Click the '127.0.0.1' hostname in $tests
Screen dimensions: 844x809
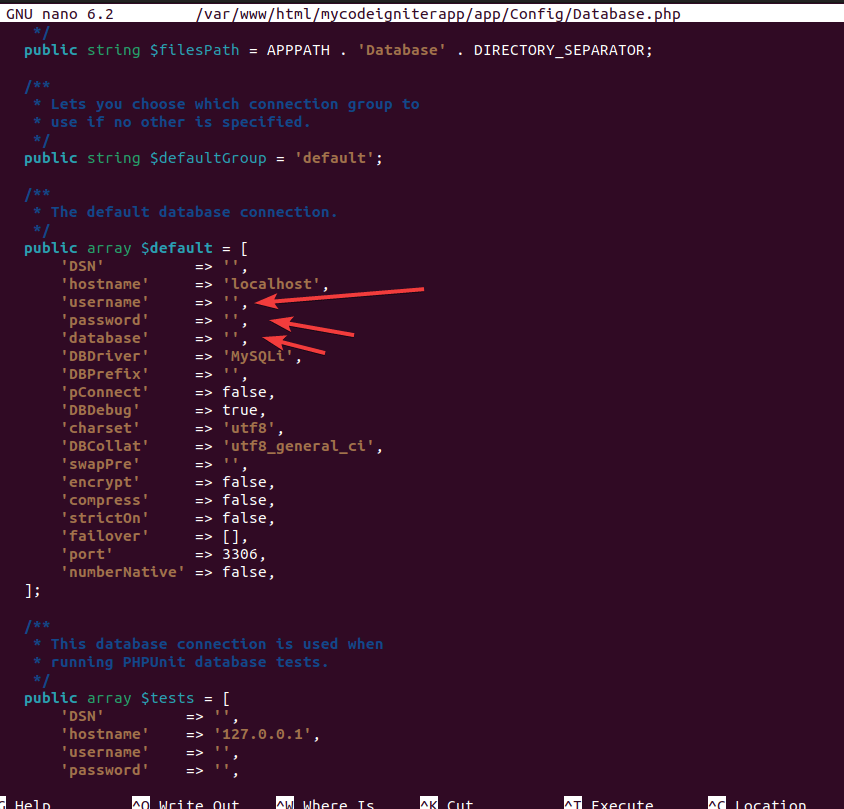pos(266,734)
